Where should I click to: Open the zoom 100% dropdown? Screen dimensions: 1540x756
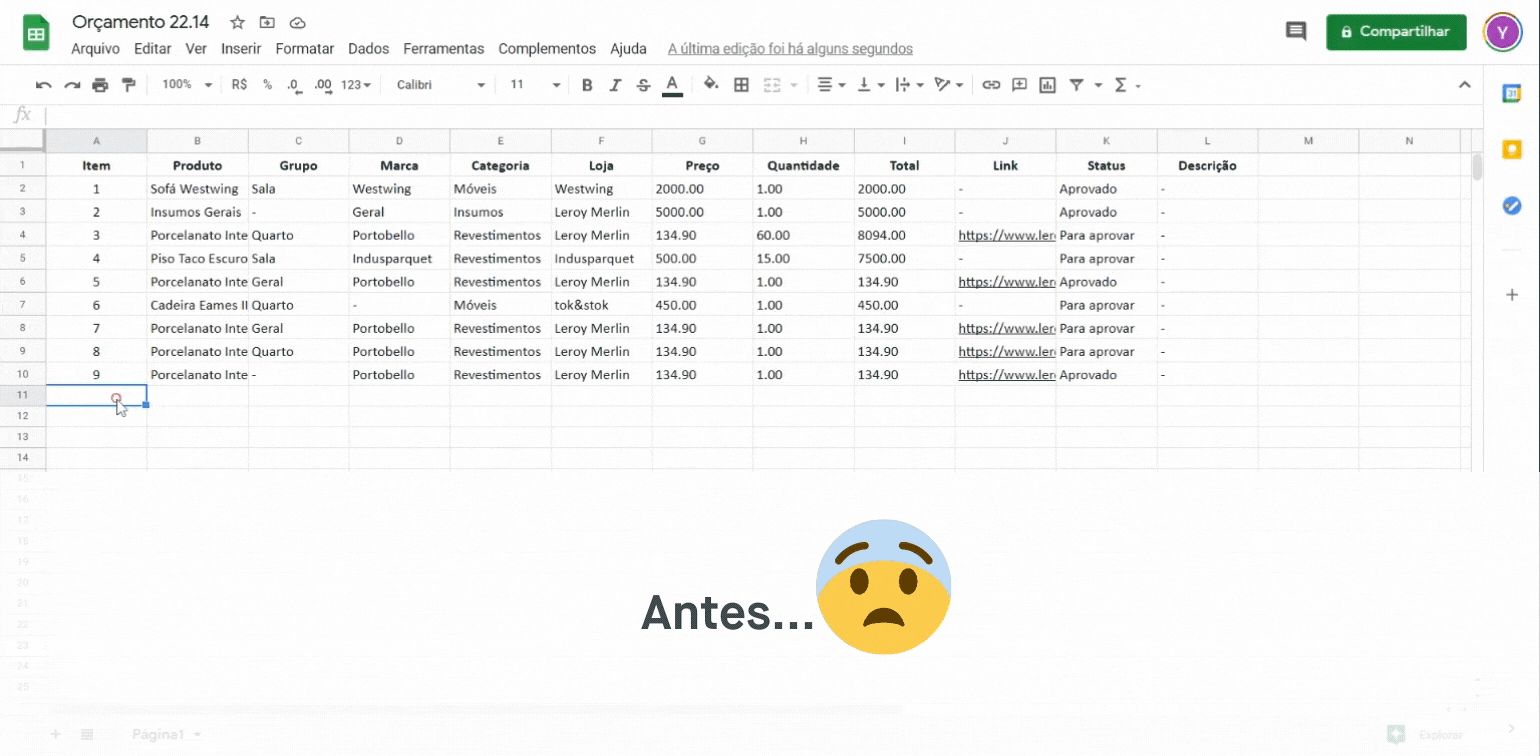pos(187,85)
